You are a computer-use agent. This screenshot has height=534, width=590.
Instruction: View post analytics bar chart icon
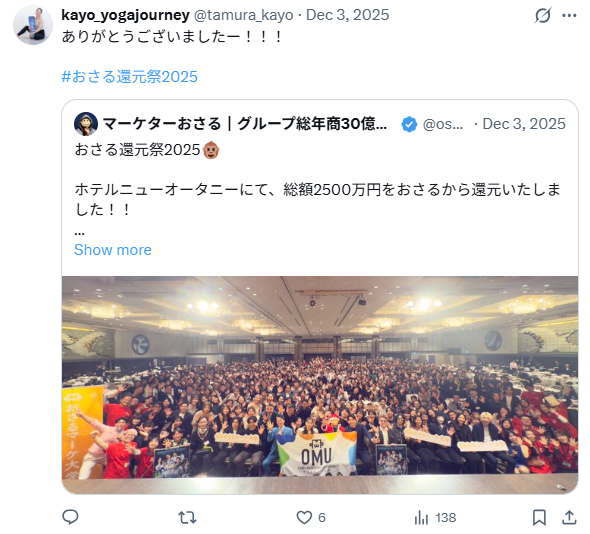coord(421,518)
